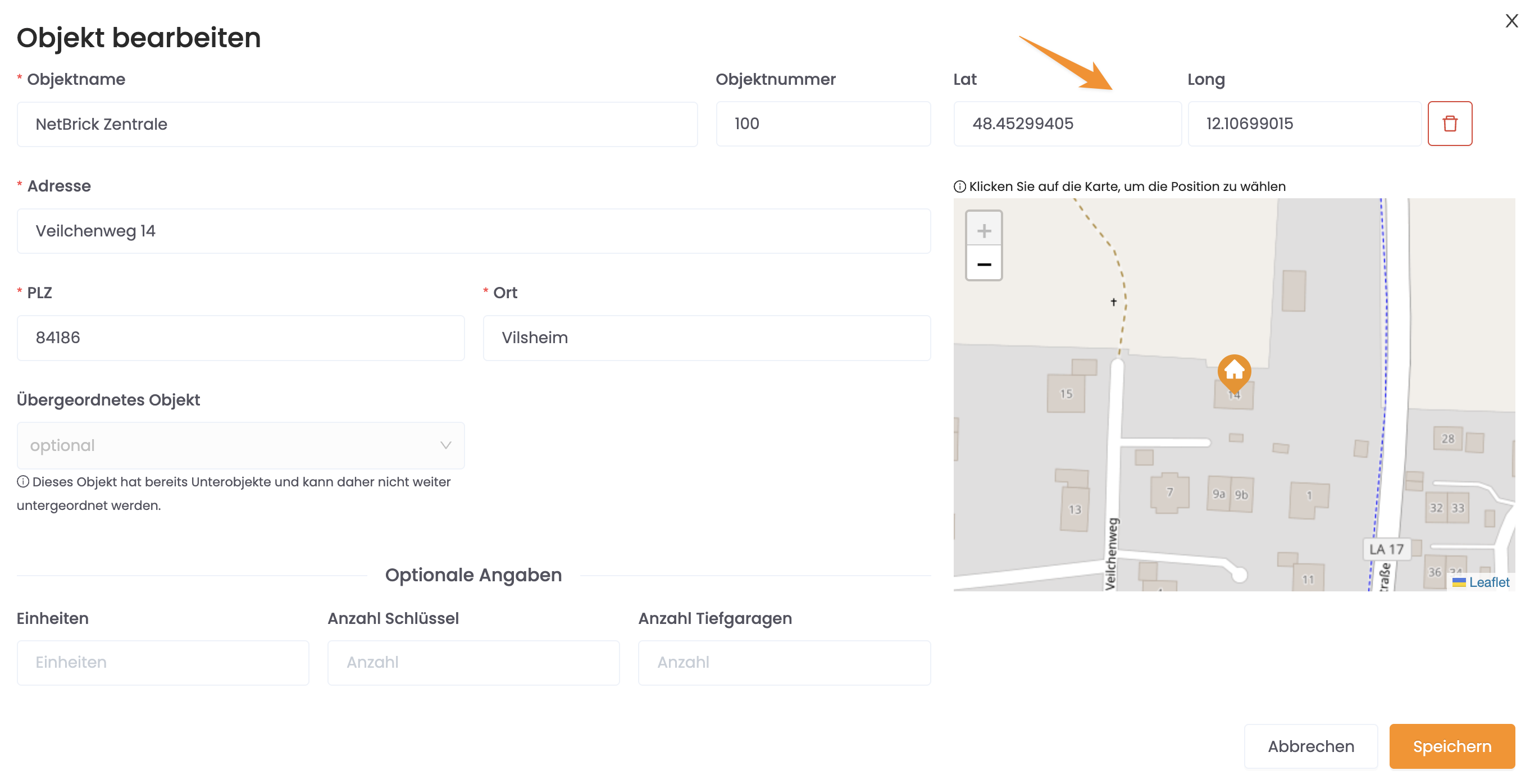The width and height of the screenshot is (1530, 784).
Task: Focus the Ort field containing Vilsheim
Action: [706, 338]
